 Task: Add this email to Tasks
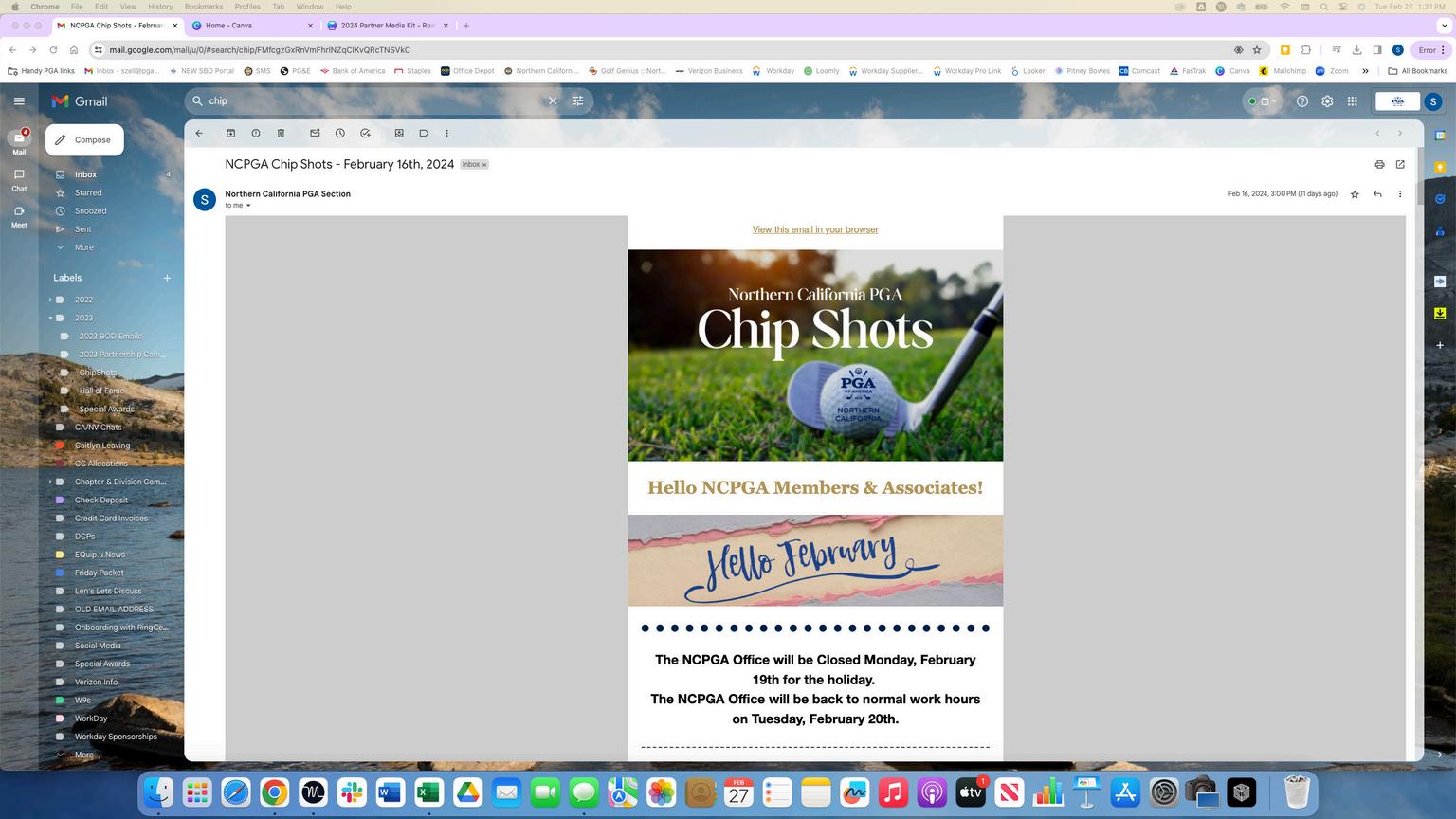365,133
